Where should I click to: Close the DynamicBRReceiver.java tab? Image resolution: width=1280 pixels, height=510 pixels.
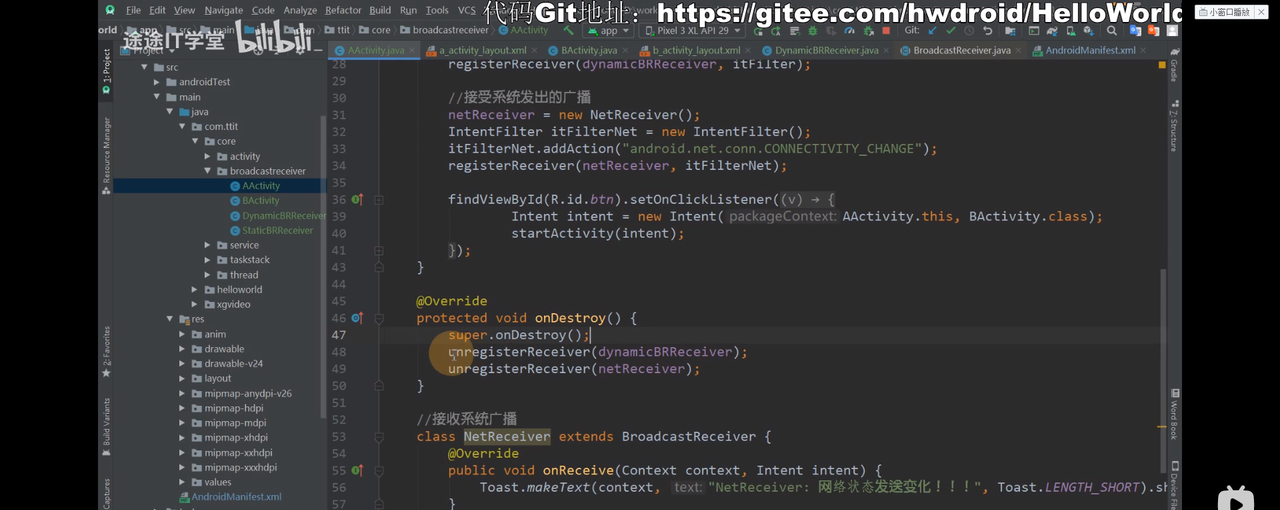(x=887, y=50)
